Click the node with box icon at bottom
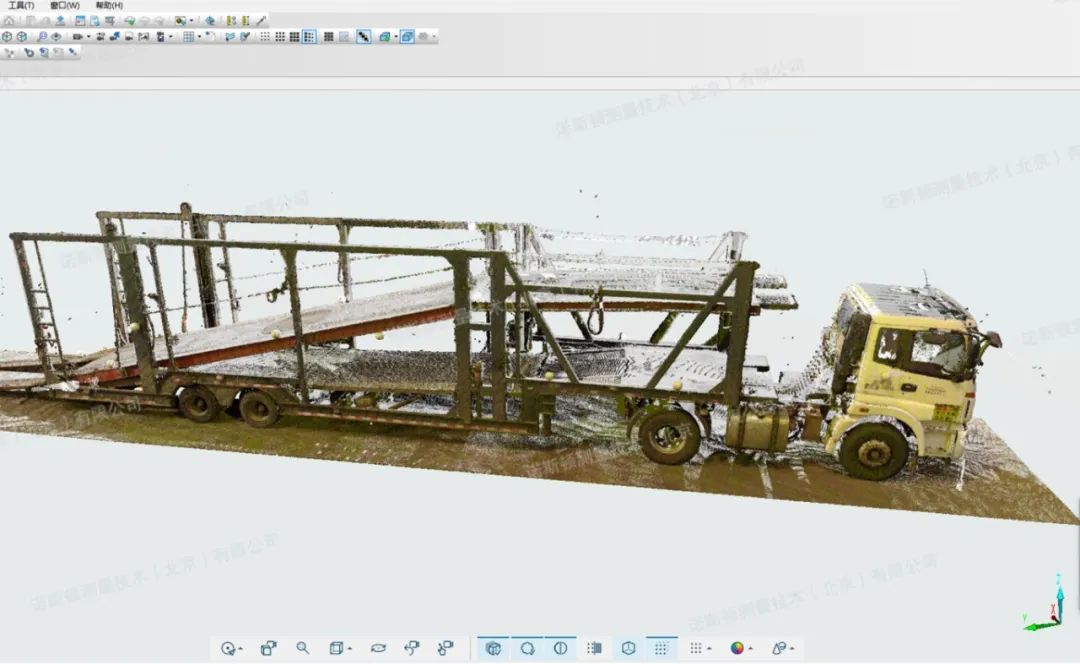1080x664 pixels. pos(446,647)
